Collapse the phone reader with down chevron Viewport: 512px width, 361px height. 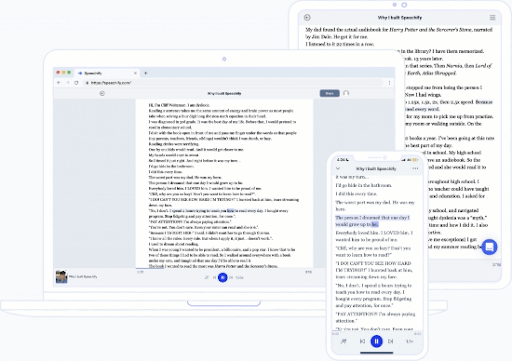(x=338, y=169)
